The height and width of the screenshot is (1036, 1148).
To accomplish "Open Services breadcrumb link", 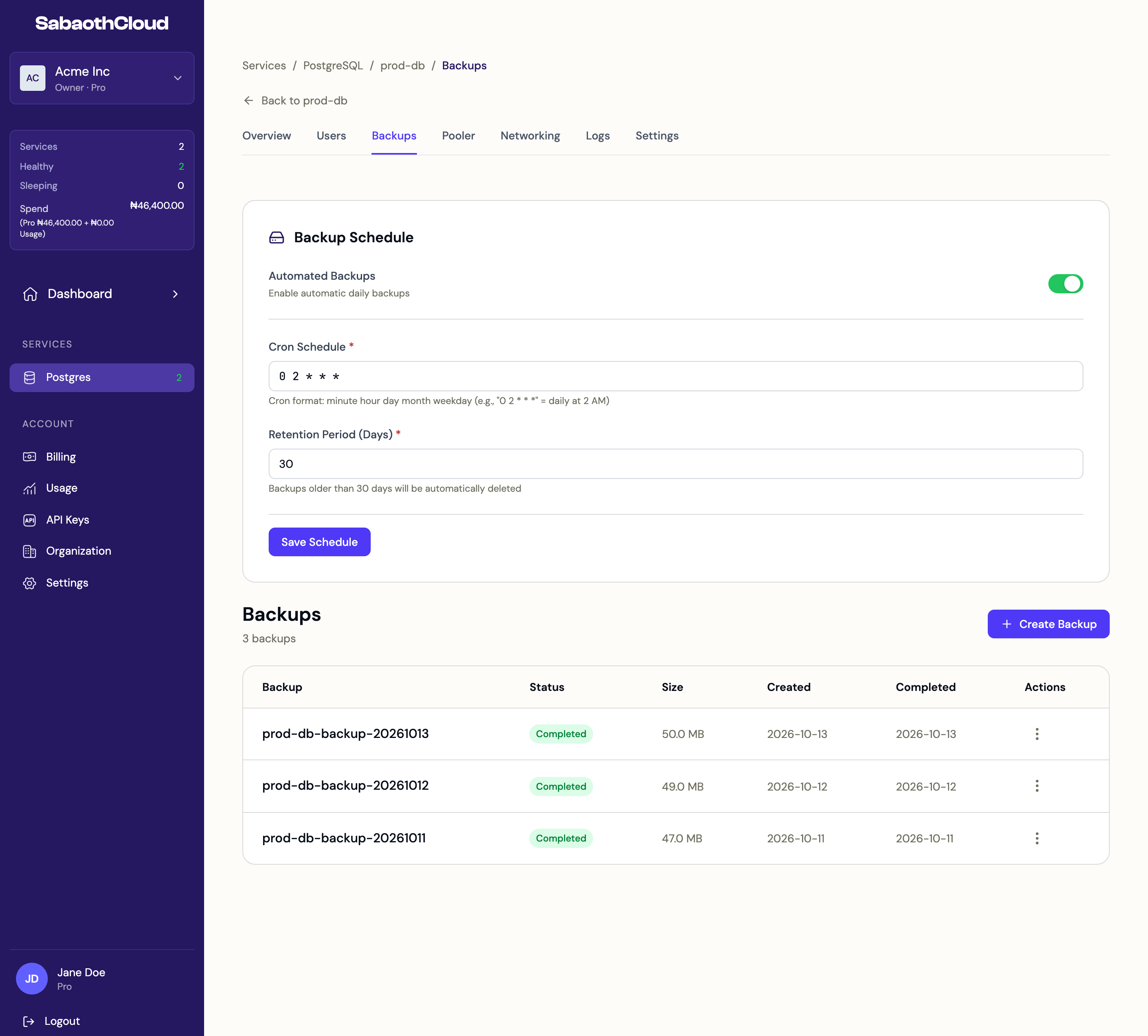I will point(264,65).
